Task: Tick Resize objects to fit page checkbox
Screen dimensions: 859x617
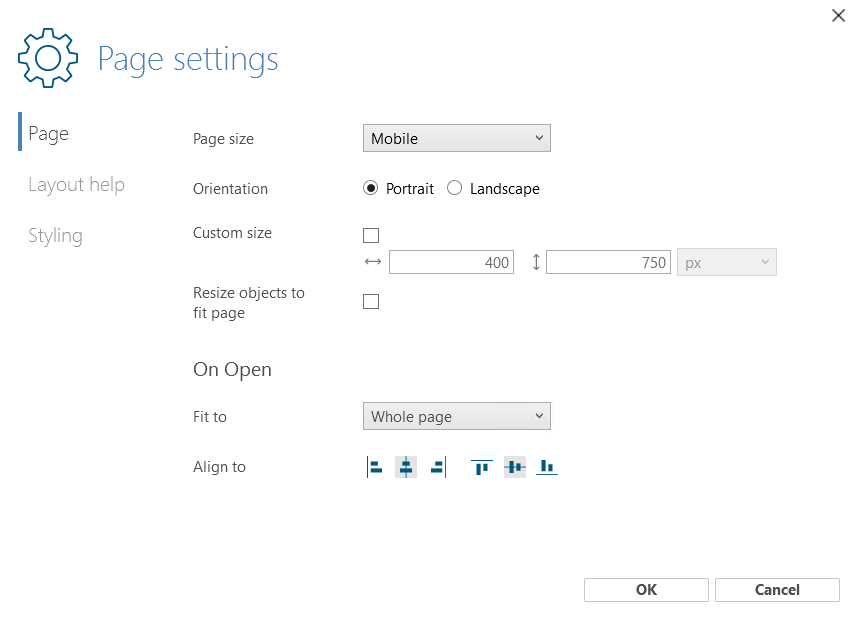Action: coord(371,301)
